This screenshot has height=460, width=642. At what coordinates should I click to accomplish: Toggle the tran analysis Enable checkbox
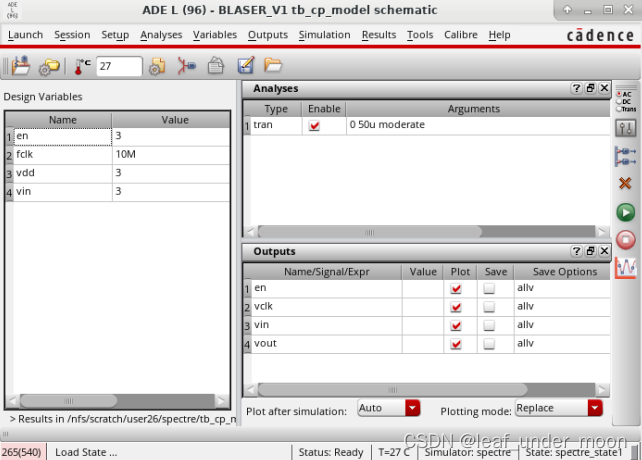pyautogui.click(x=314, y=125)
